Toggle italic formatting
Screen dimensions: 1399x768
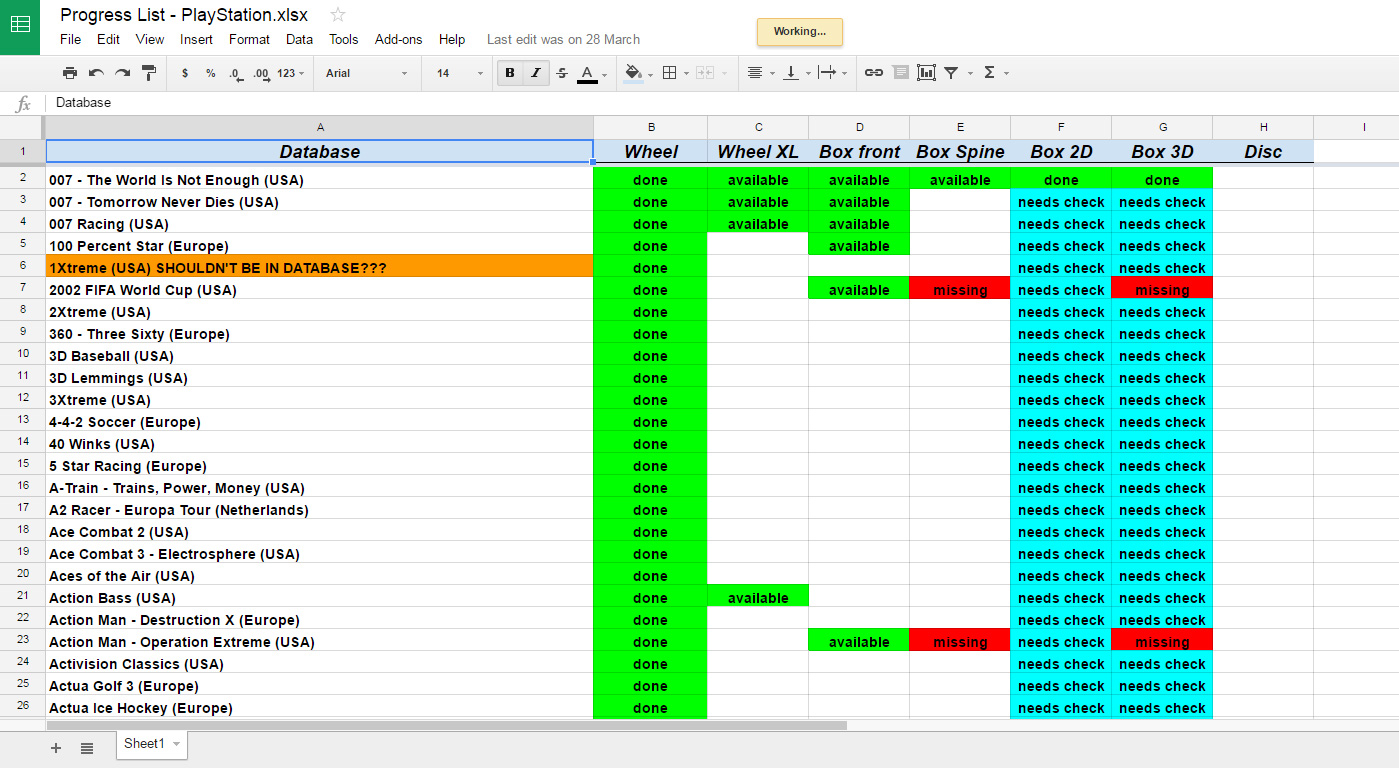(x=535, y=73)
